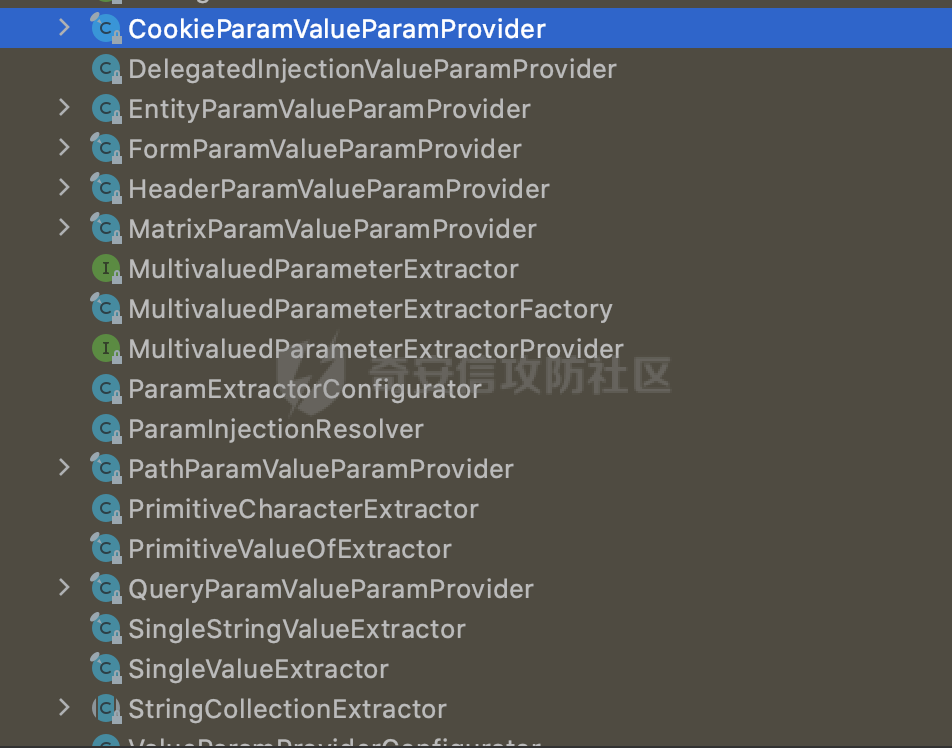This screenshot has width=952, height=748.
Task: Expand MatrixParamValueParamProvider with its chevron
Action: (65, 228)
